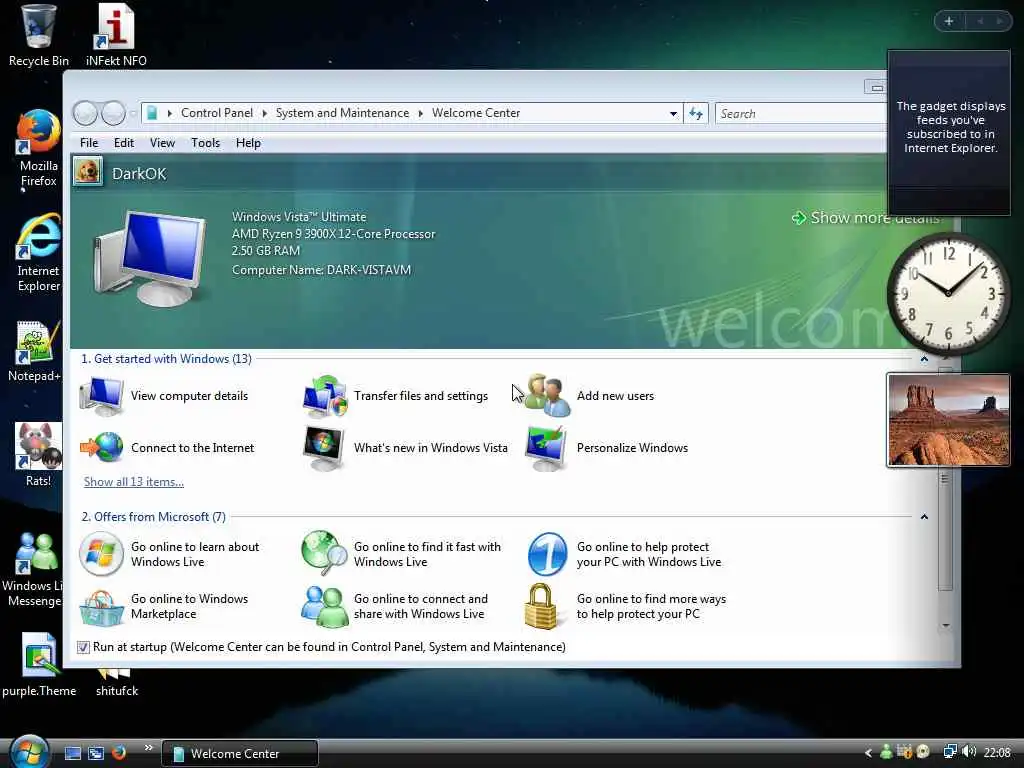Click the feed headlines sidebar gadget
Image resolution: width=1024 pixels, height=768 pixels.
pyautogui.click(x=949, y=133)
